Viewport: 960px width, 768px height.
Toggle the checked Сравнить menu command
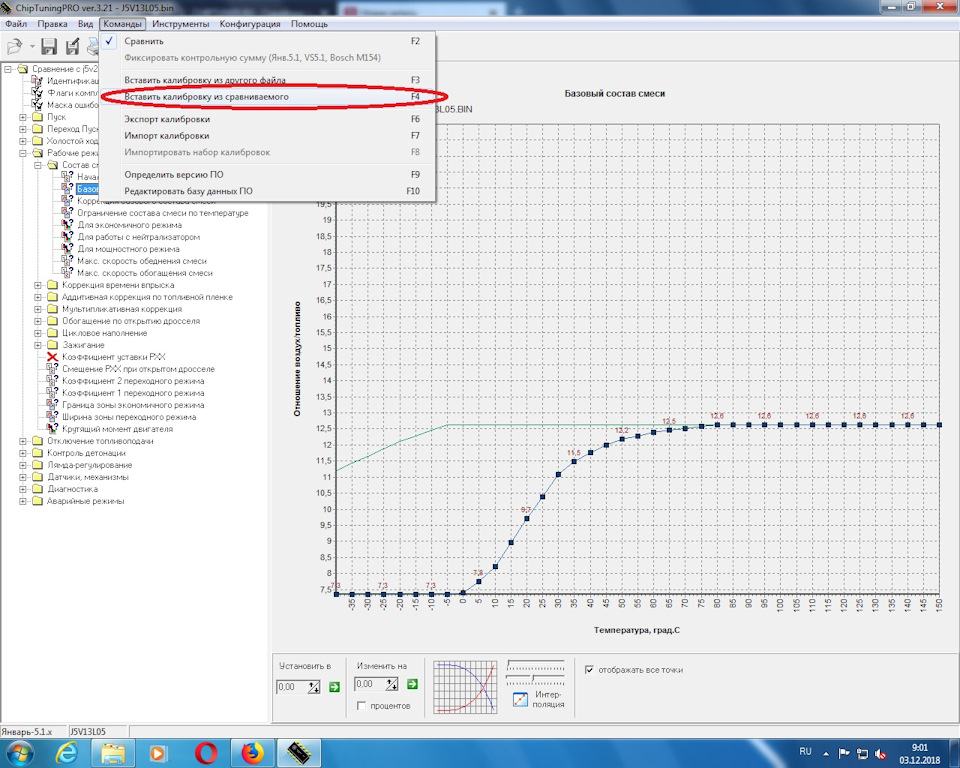coord(269,41)
